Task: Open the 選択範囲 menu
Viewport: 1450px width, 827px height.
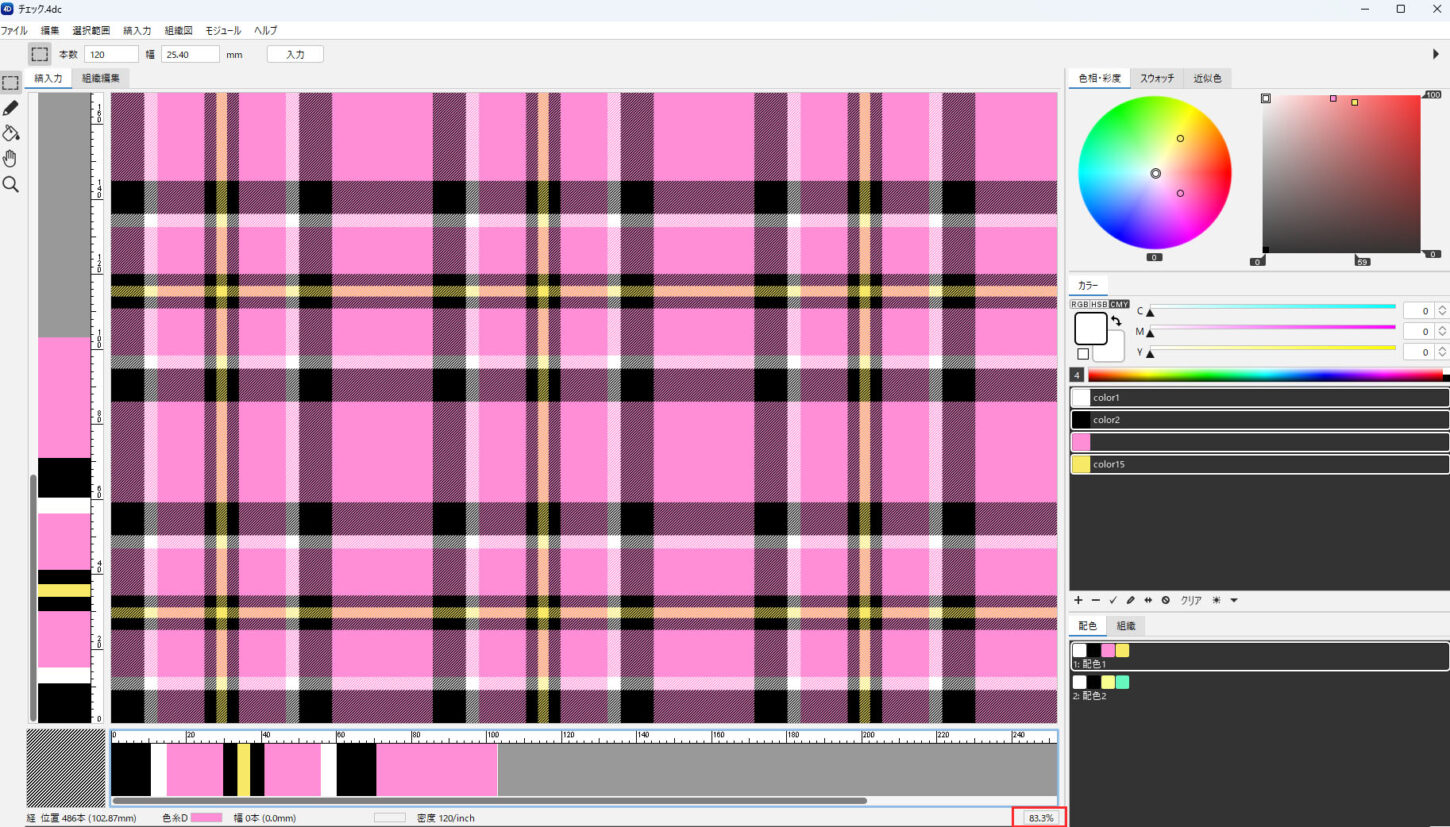Action: pyautogui.click(x=91, y=31)
